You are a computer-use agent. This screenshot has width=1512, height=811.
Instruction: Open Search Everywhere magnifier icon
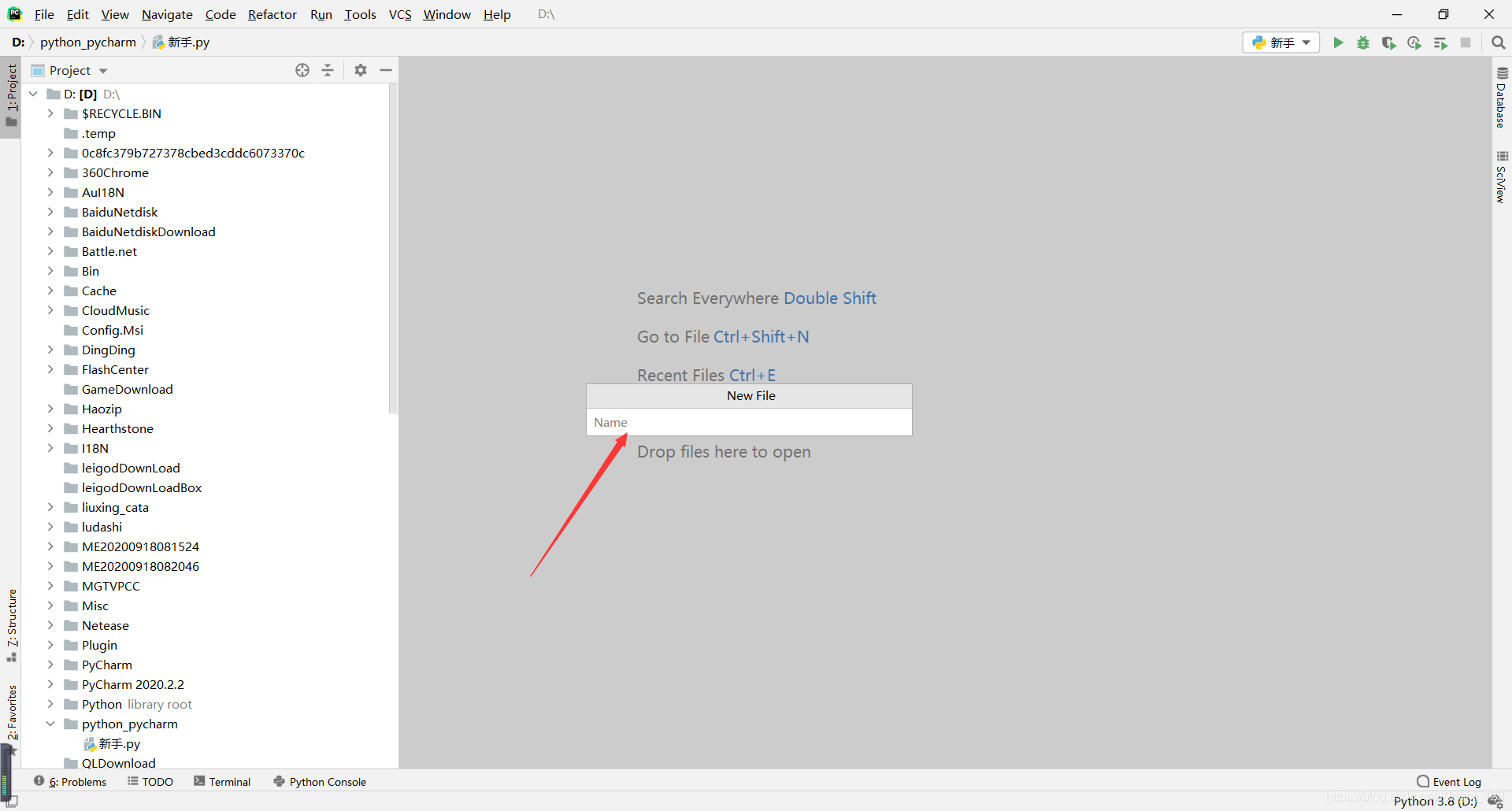[1498, 43]
